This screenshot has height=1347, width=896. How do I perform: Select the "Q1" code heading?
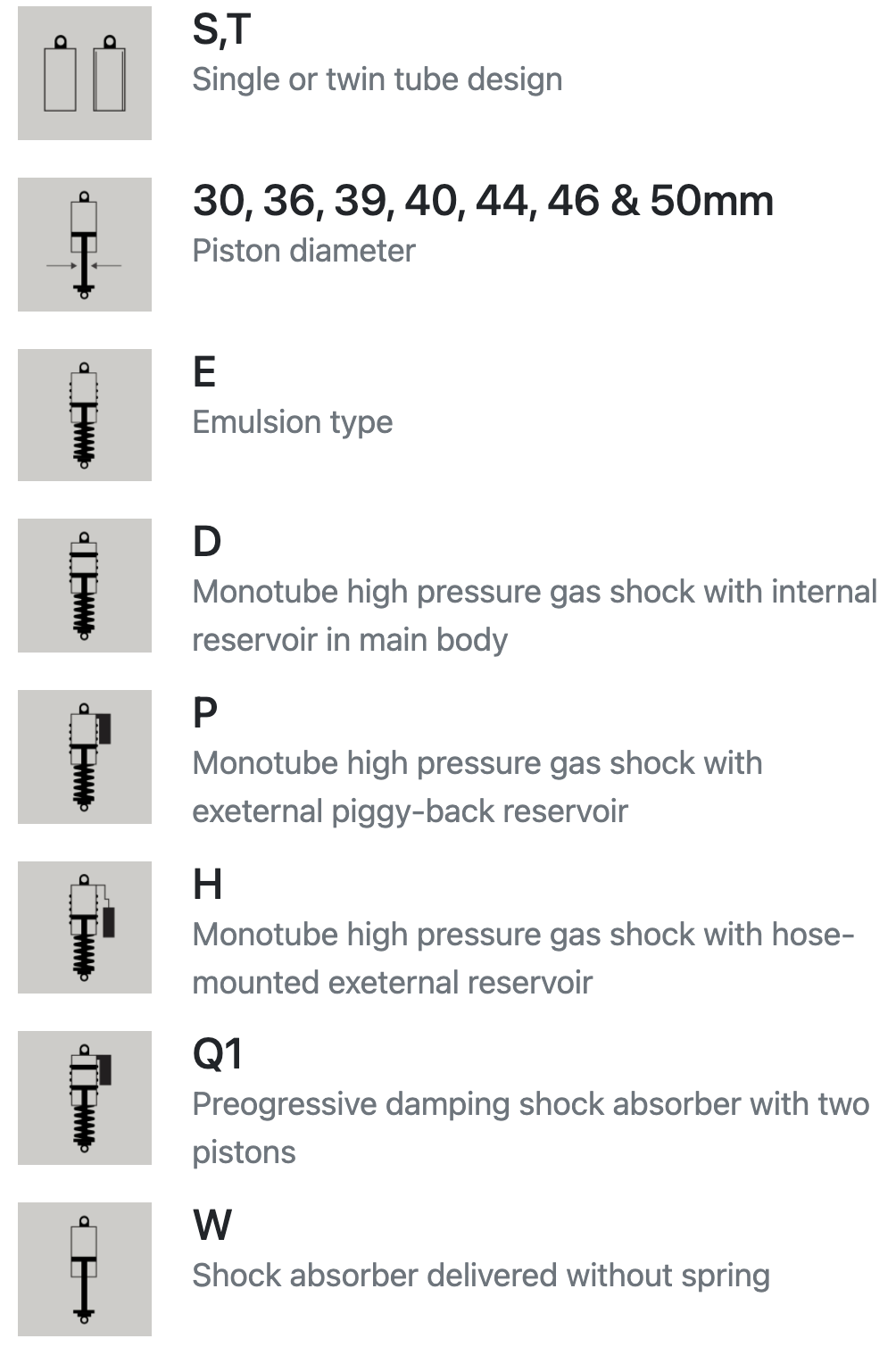click(x=218, y=1054)
